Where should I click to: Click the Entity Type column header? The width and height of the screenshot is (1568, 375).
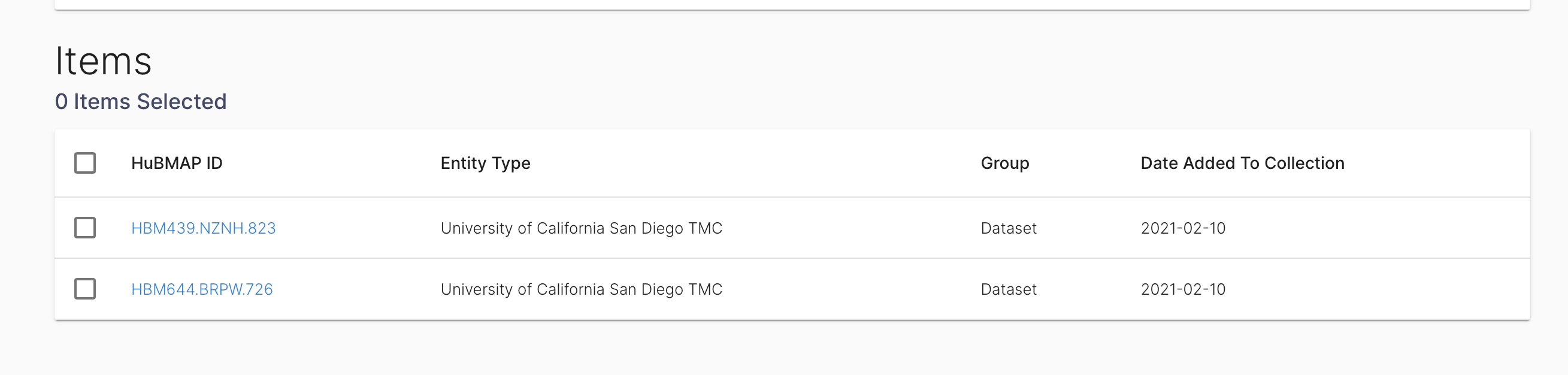point(486,163)
